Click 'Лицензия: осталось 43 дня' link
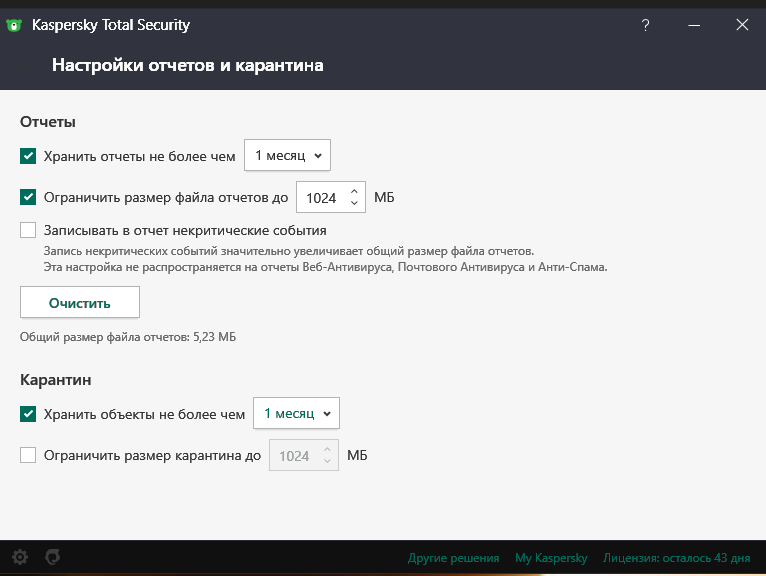This screenshot has height=576, width=766. [x=675, y=558]
